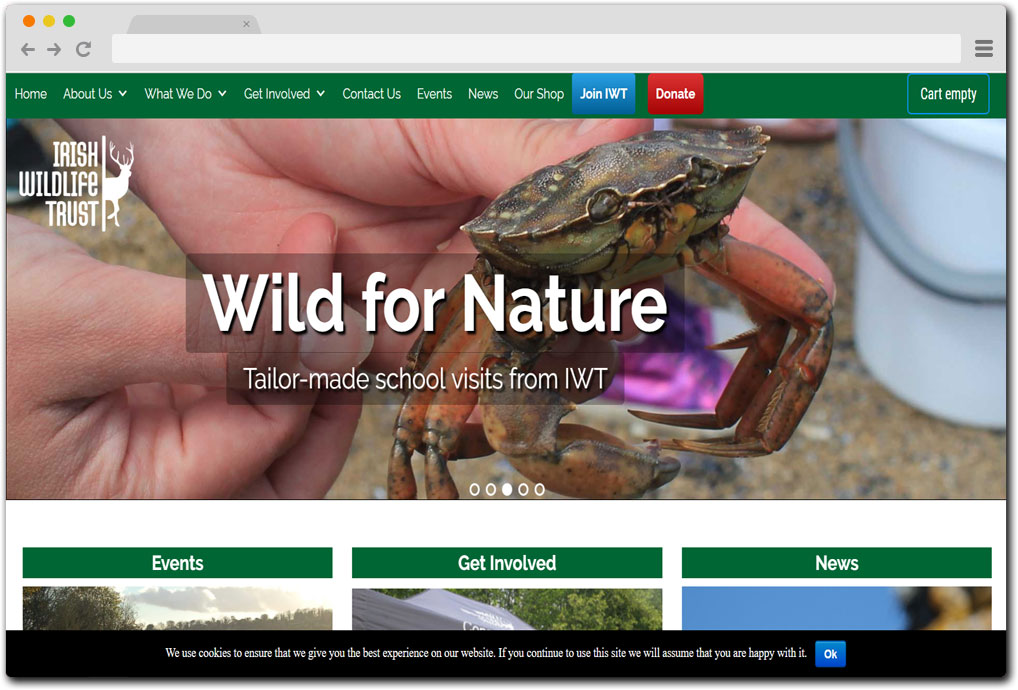Visit Our Shop from the navigation
This screenshot has width=1018, height=690.
tap(539, 93)
